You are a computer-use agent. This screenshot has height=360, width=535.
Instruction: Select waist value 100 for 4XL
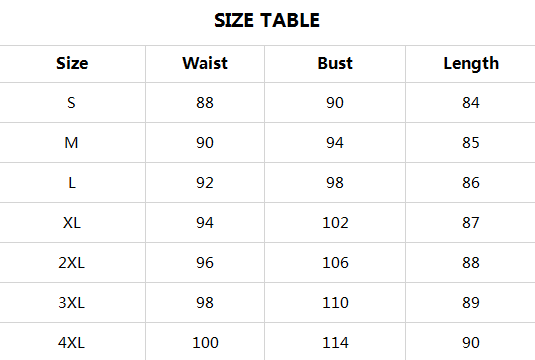205,343
